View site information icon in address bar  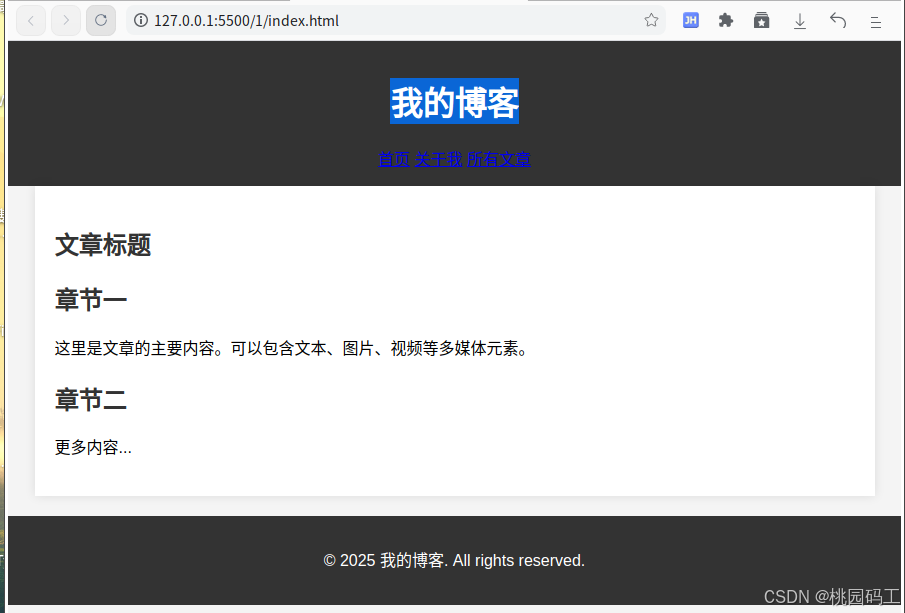[x=140, y=21]
